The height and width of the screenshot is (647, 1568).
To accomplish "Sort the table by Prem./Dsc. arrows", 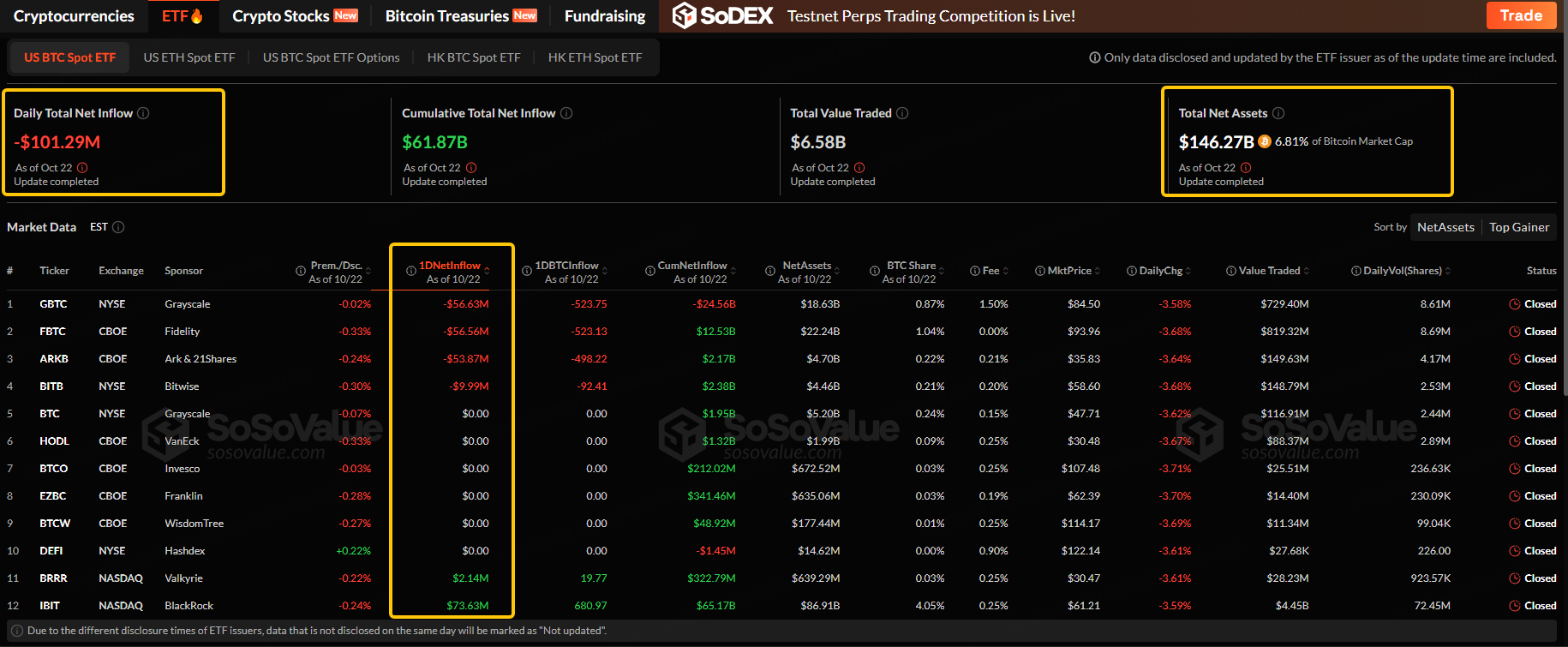I will tap(368, 271).
